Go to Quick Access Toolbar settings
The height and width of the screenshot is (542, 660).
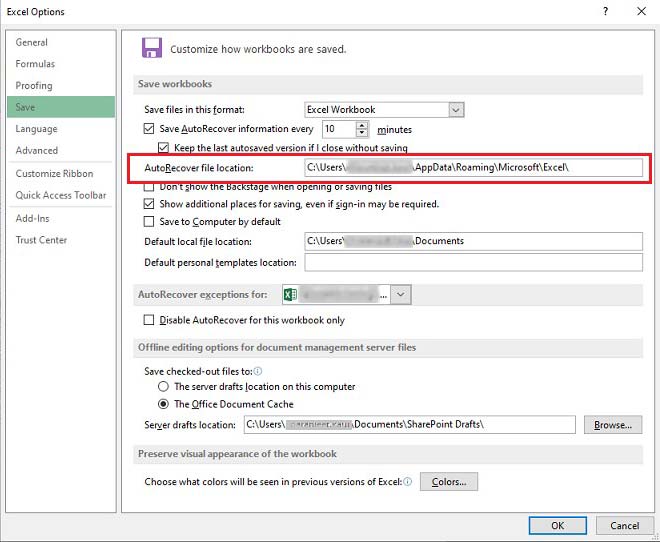tap(61, 195)
